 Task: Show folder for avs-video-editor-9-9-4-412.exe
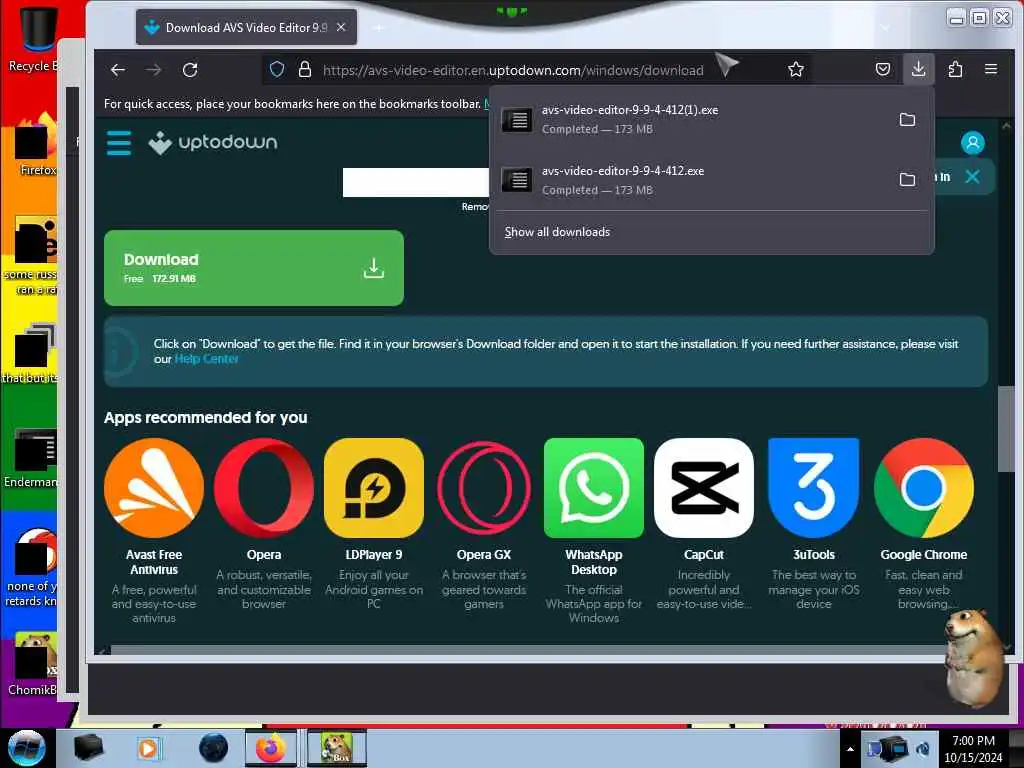click(x=907, y=180)
